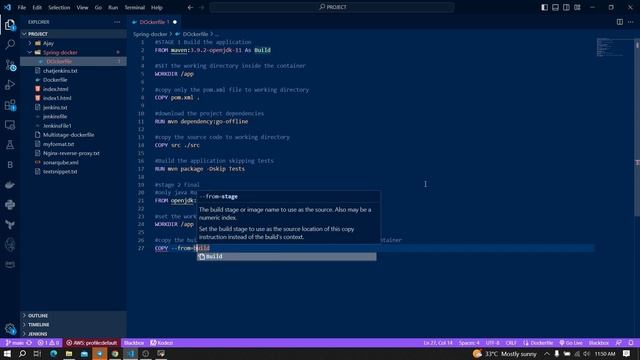Click the Go Live status bar button

(571, 343)
